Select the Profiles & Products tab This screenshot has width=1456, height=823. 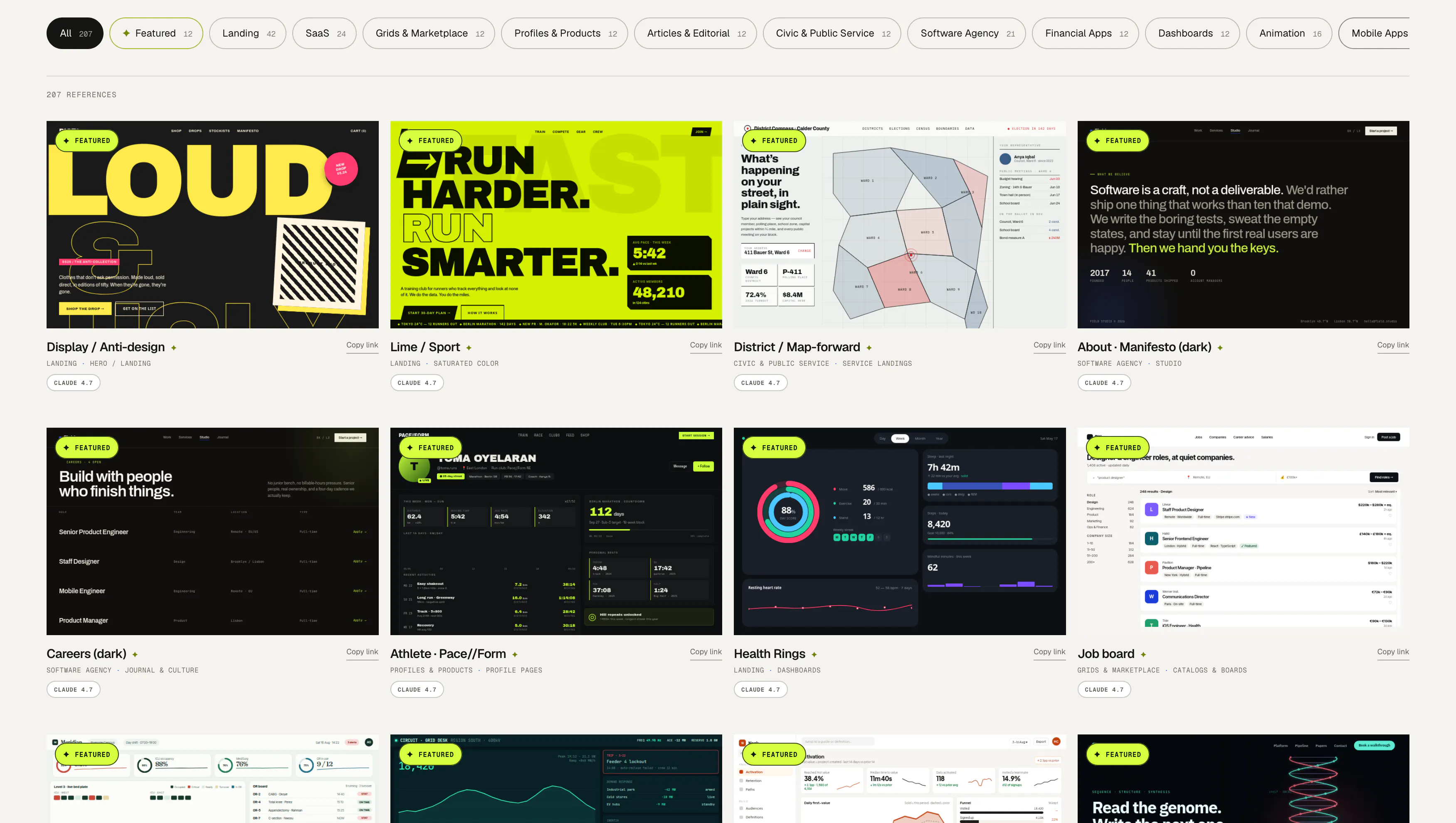pyautogui.click(x=564, y=33)
